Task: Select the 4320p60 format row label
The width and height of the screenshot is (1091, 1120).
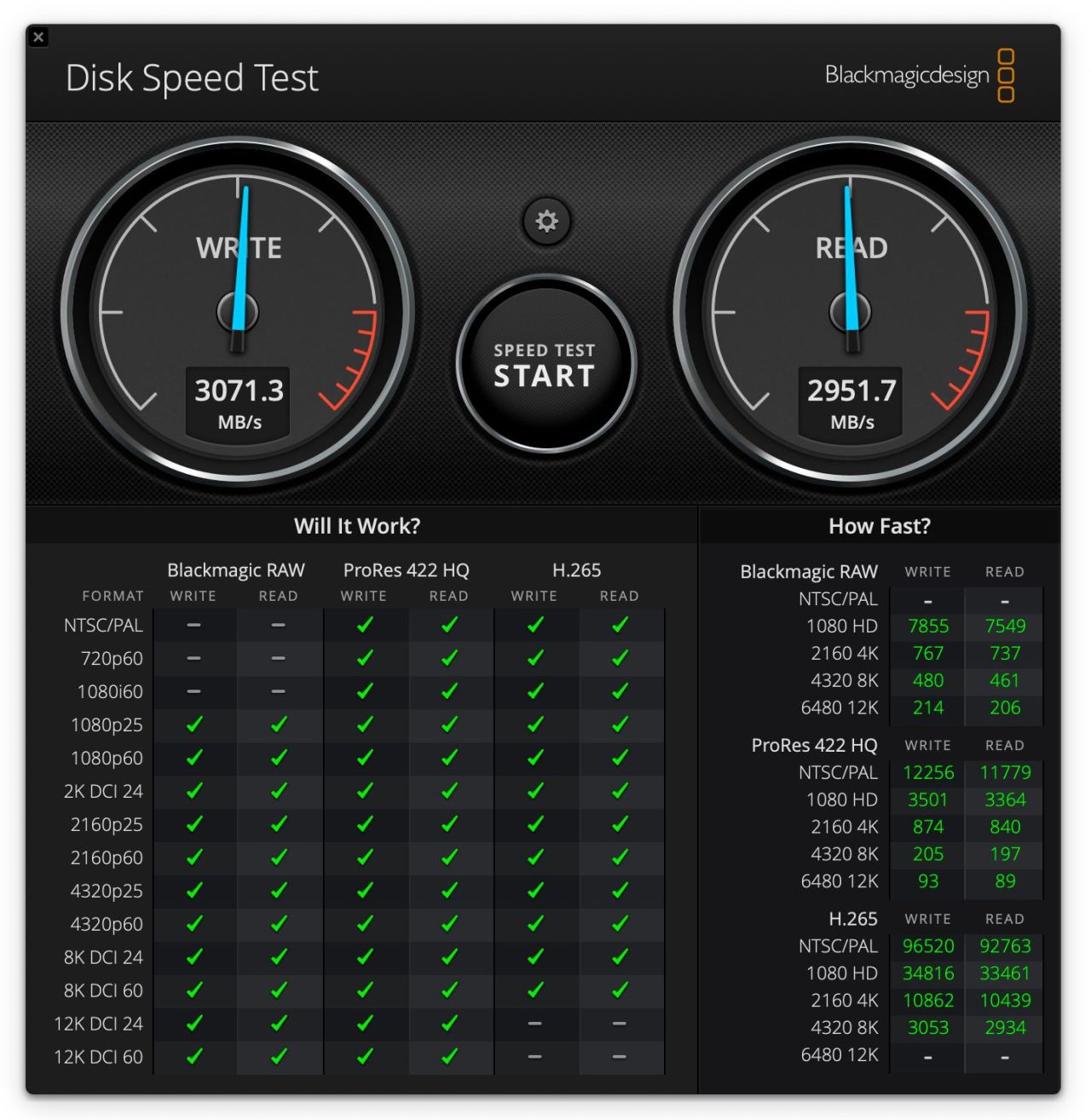Action: click(107, 925)
